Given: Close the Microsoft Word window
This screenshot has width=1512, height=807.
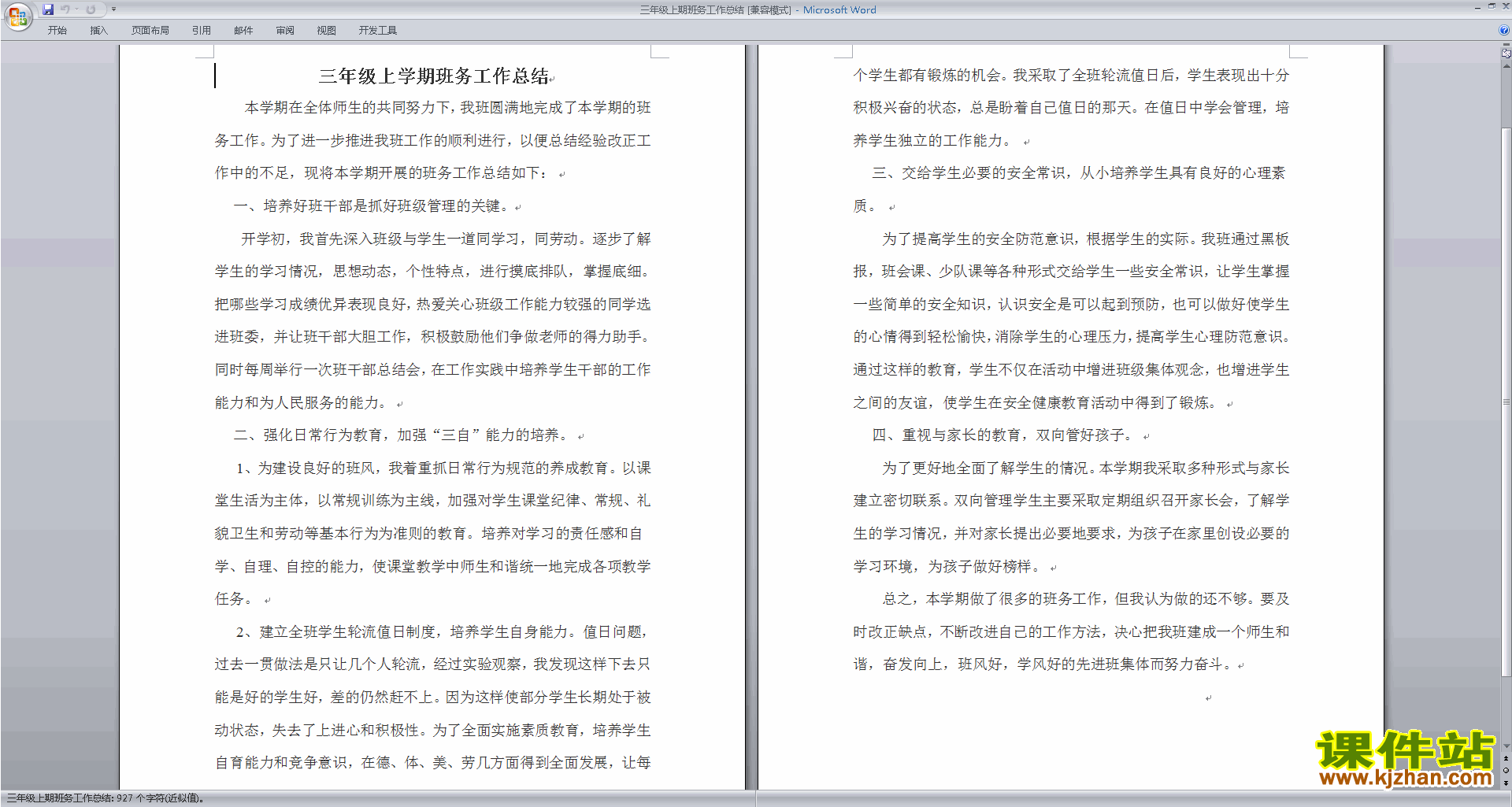Looking at the screenshot, I should pos(1505,6).
